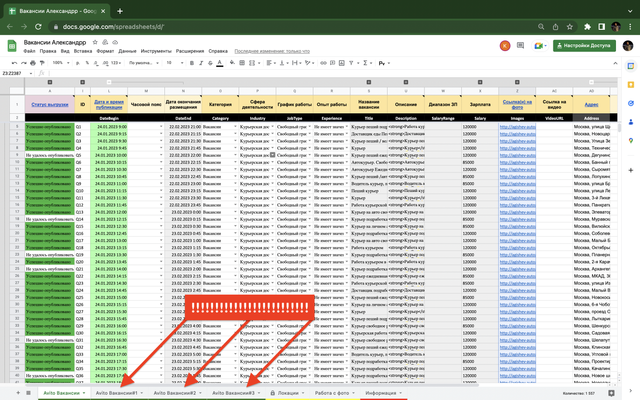Viewport: 640px width, 400px height.
Task: Open Расширения menu
Action: [x=190, y=51]
